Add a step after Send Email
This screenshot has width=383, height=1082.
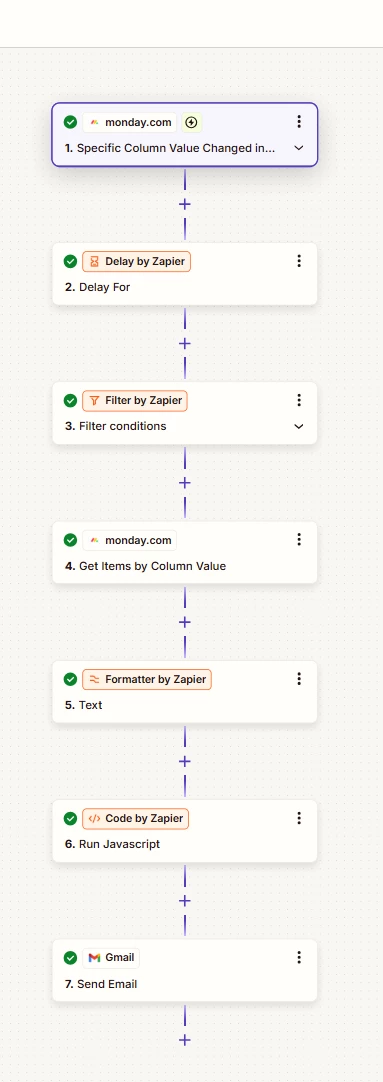coord(184,1041)
